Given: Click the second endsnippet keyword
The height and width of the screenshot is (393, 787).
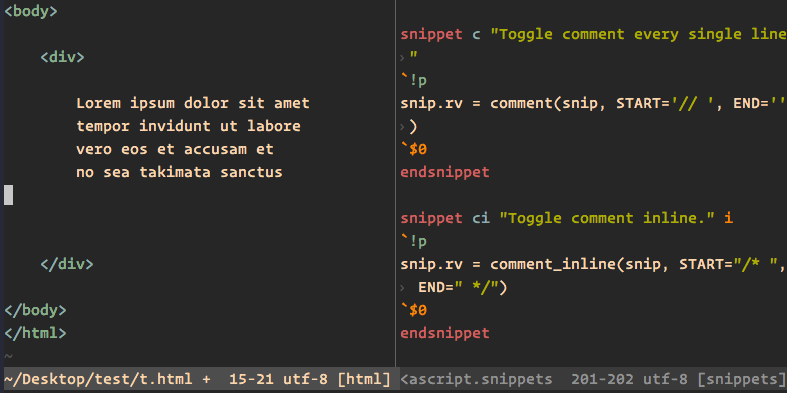Looking at the screenshot, I should [445, 333].
